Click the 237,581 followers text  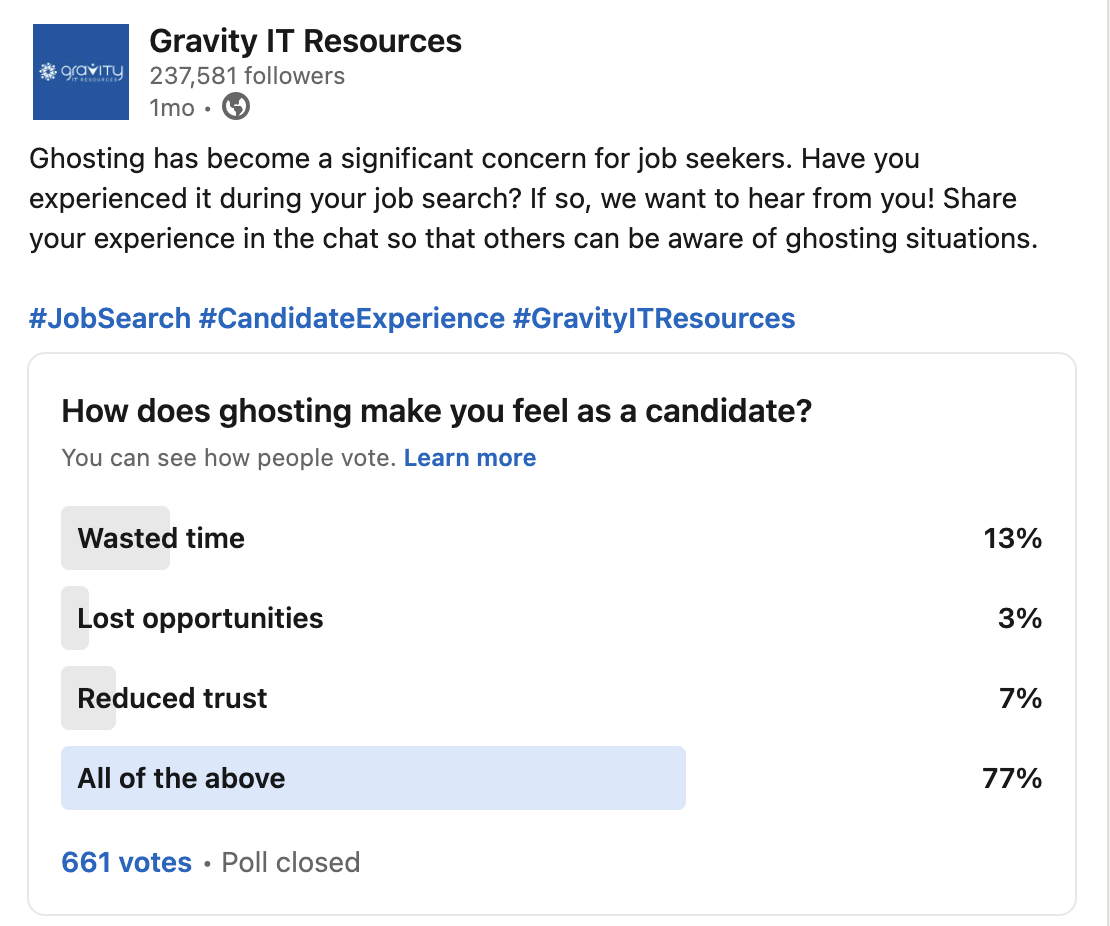[247, 76]
